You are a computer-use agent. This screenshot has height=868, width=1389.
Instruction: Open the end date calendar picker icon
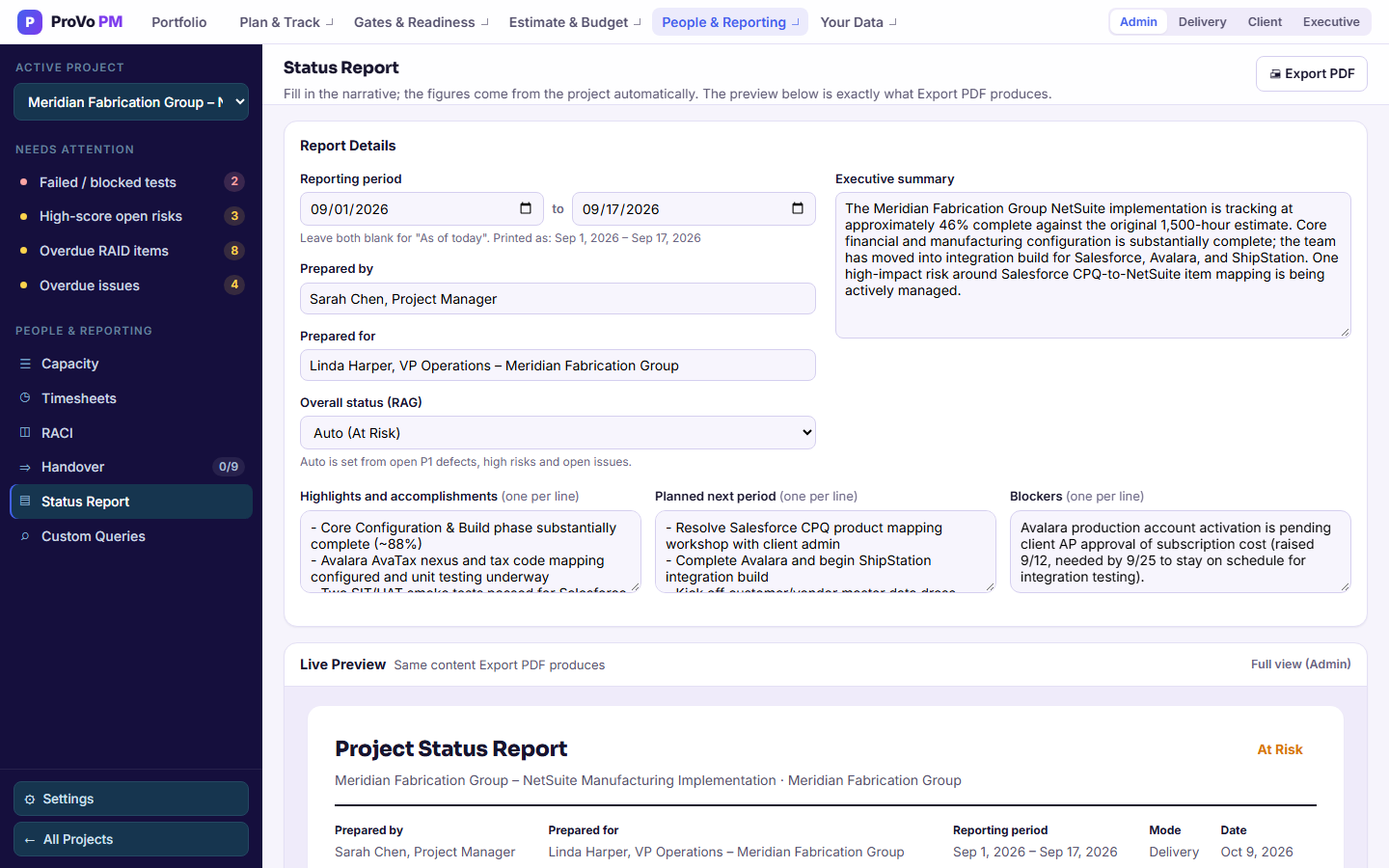pos(798,208)
